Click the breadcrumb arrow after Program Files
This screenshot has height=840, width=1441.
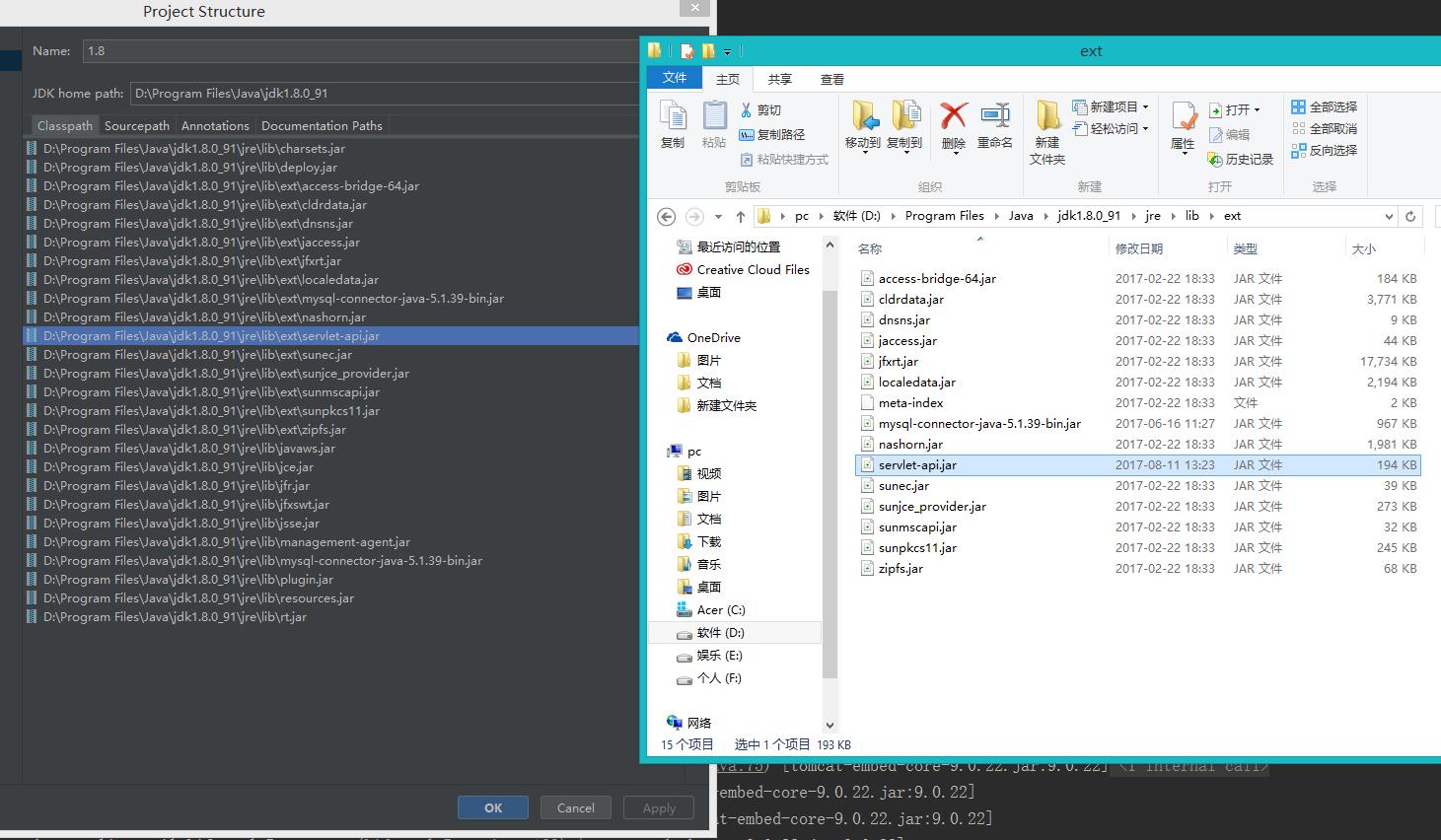996,216
